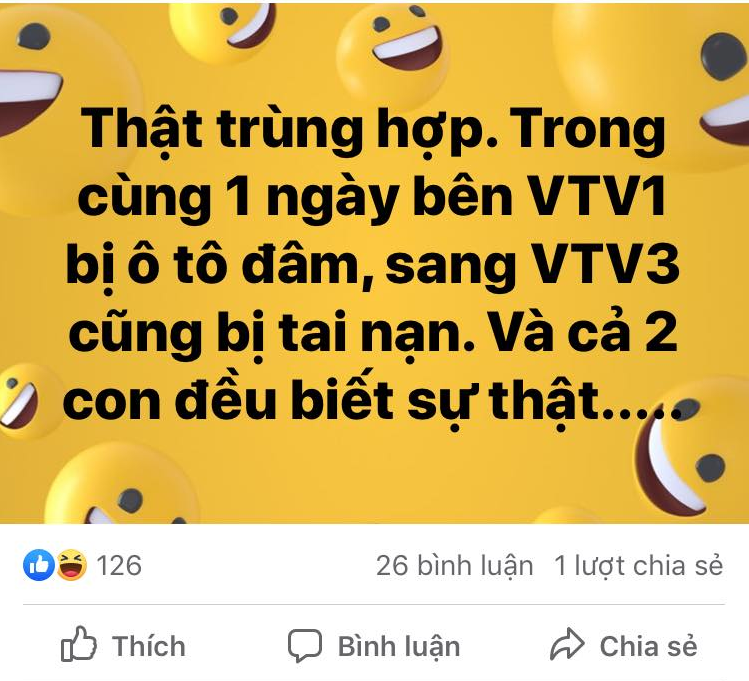Click the Haha laughing reaction icon

click(x=72, y=565)
